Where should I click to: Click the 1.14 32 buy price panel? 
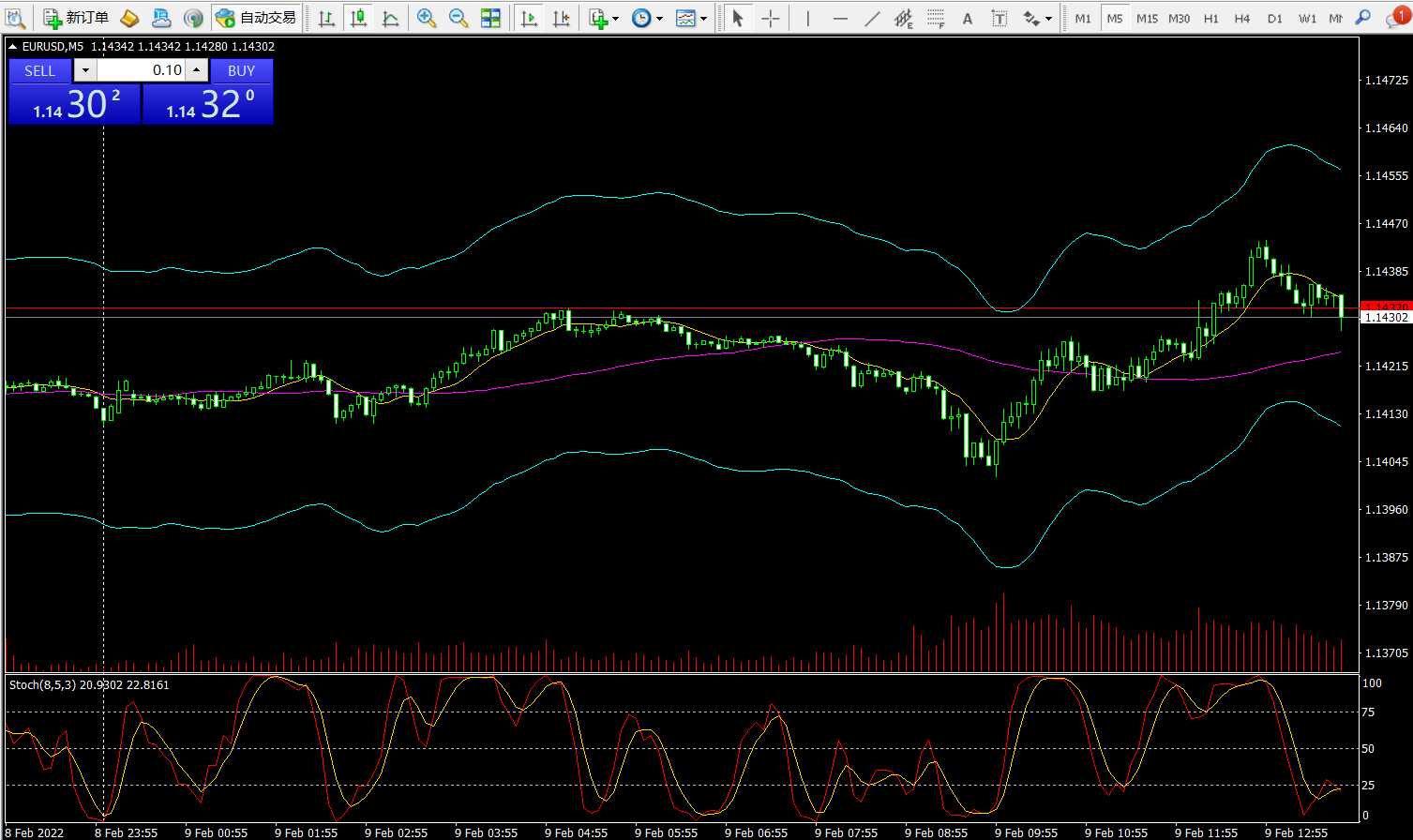point(208,104)
